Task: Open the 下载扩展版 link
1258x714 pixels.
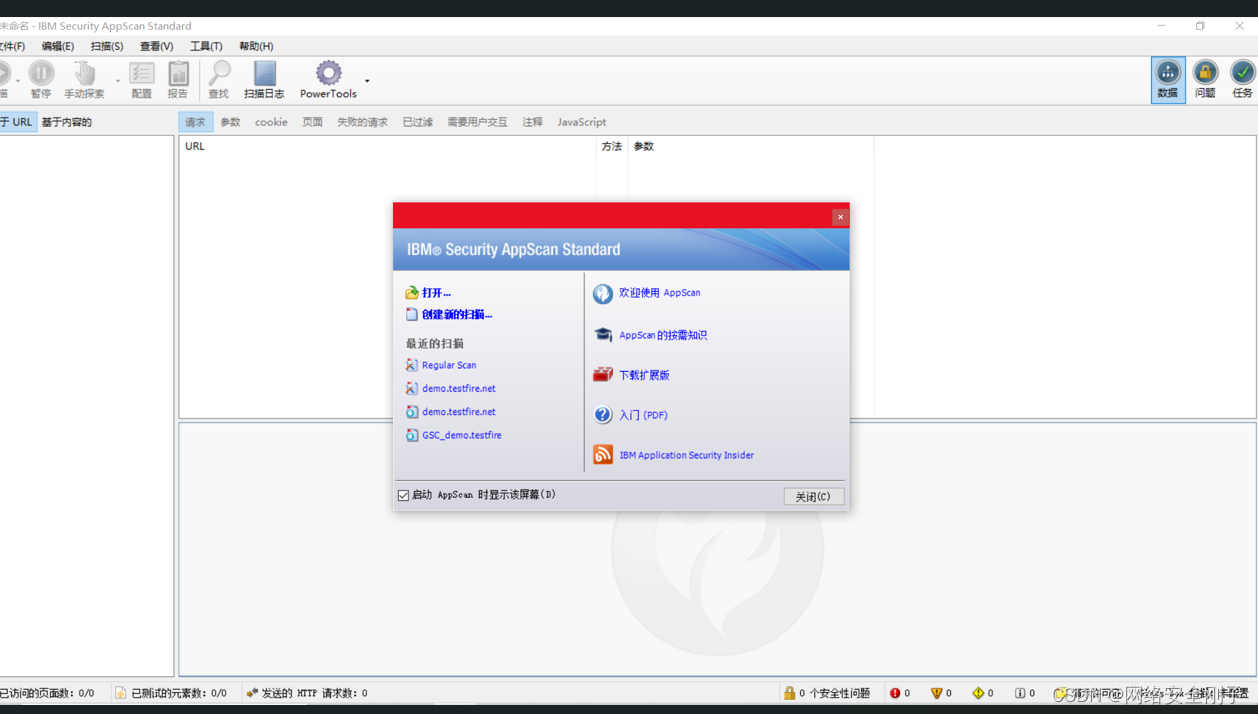Action: coord(644,375)
